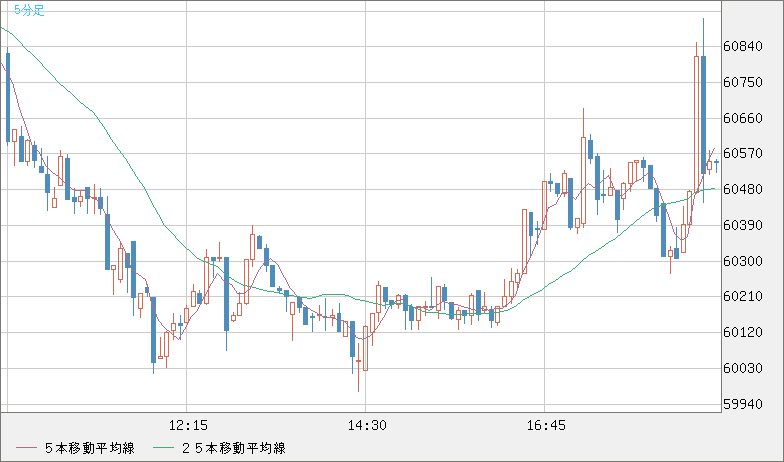Click the 59940 price axis label

click(x=743, y=404)
